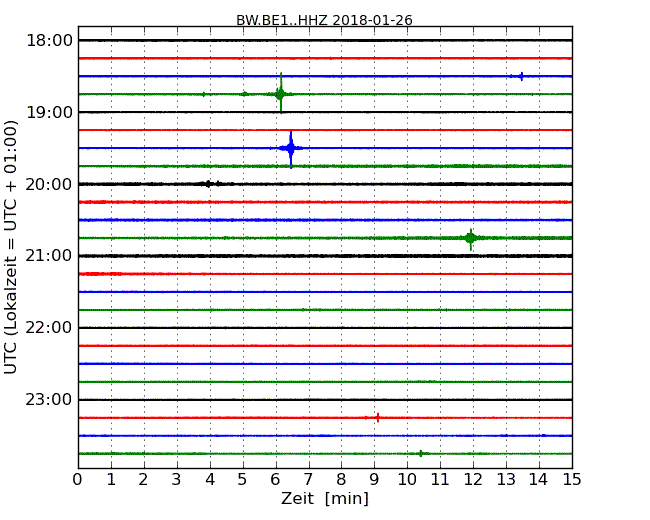
Task: Select the 22:00 time label
Action: (x=49, y=328)
